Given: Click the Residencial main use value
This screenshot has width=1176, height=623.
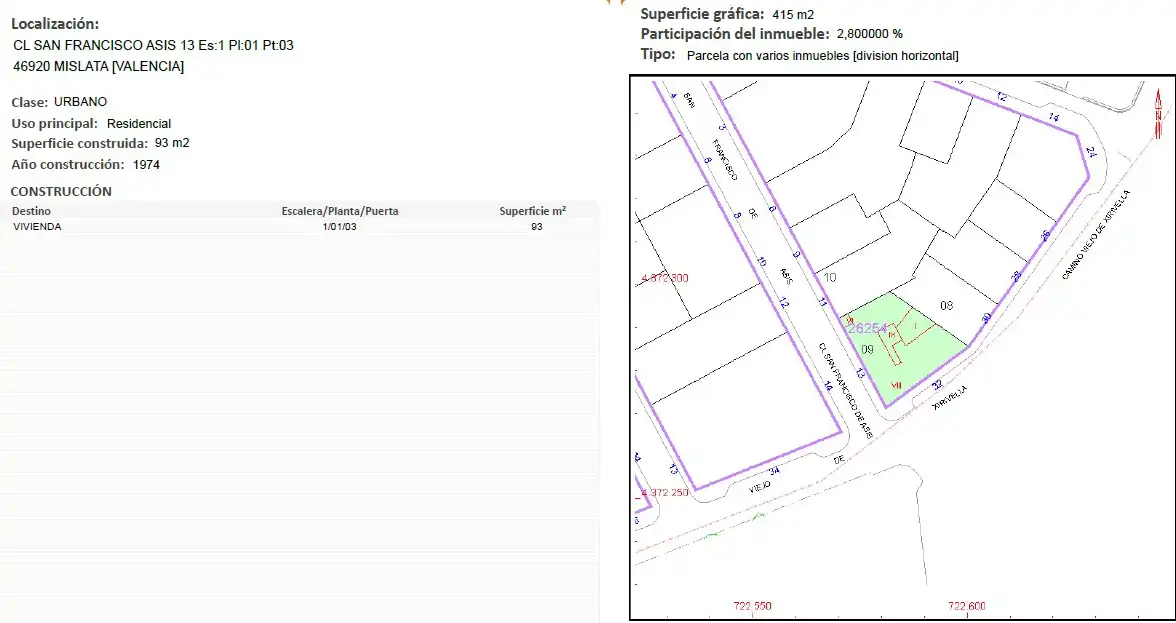Looking at the screenshot, I should 139,124.
